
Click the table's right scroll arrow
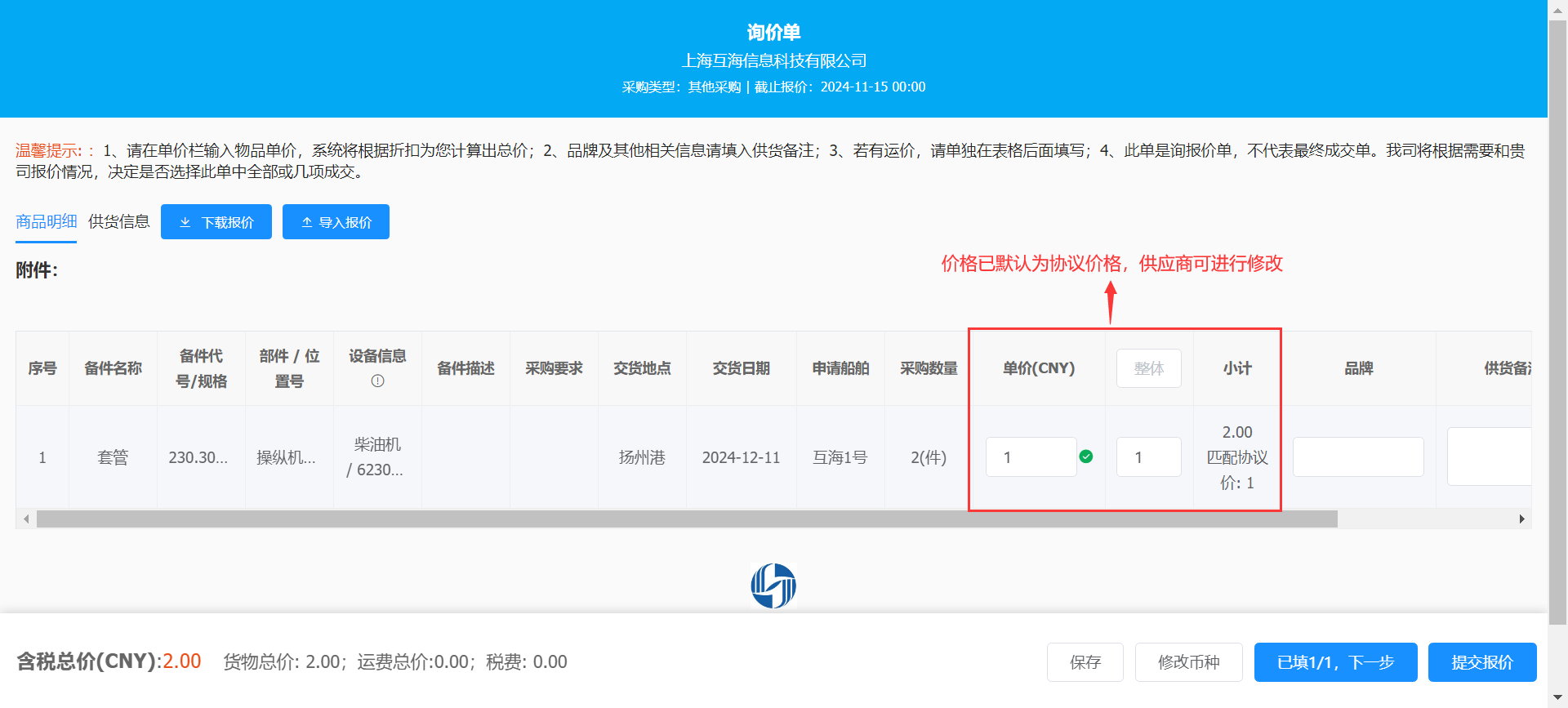1521,519
